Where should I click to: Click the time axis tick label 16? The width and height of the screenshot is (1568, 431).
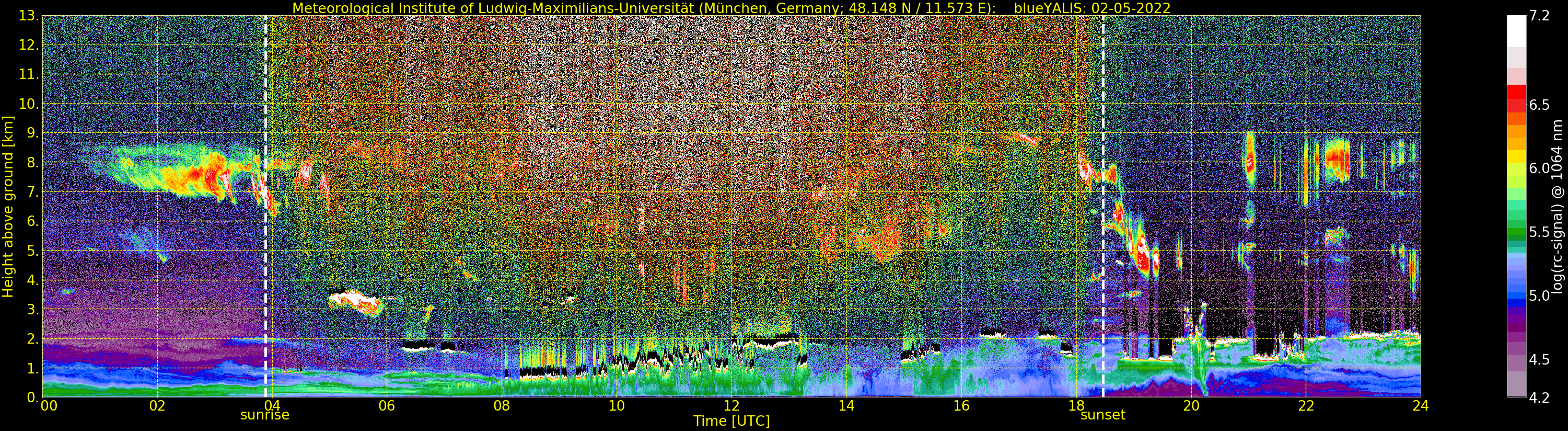[961, 406]
